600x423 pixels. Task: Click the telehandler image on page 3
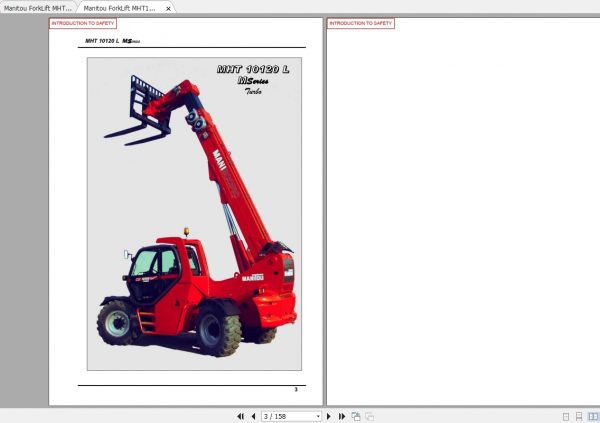click(194, 214)
